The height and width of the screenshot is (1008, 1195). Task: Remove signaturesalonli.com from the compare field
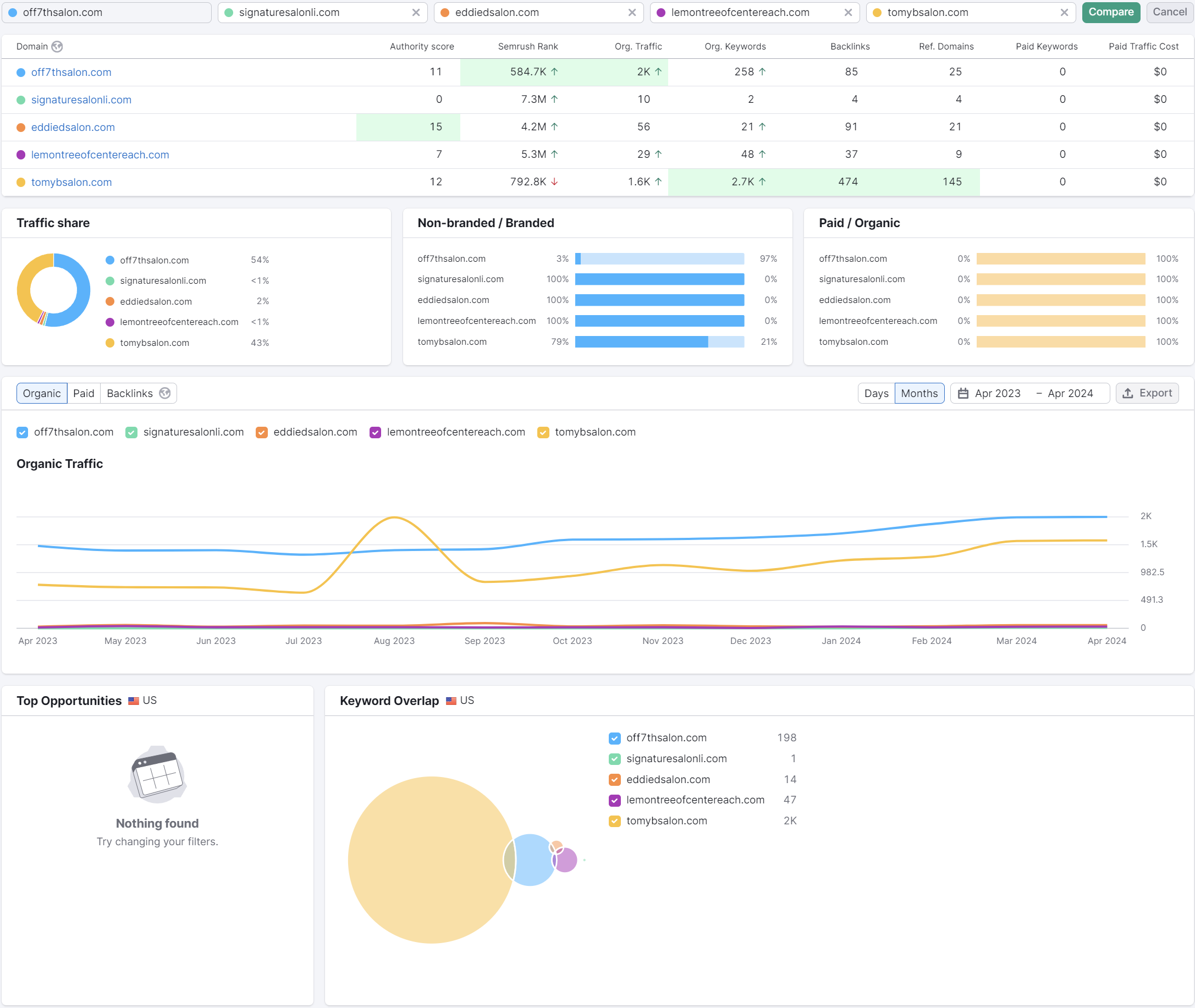pos(416,13)
